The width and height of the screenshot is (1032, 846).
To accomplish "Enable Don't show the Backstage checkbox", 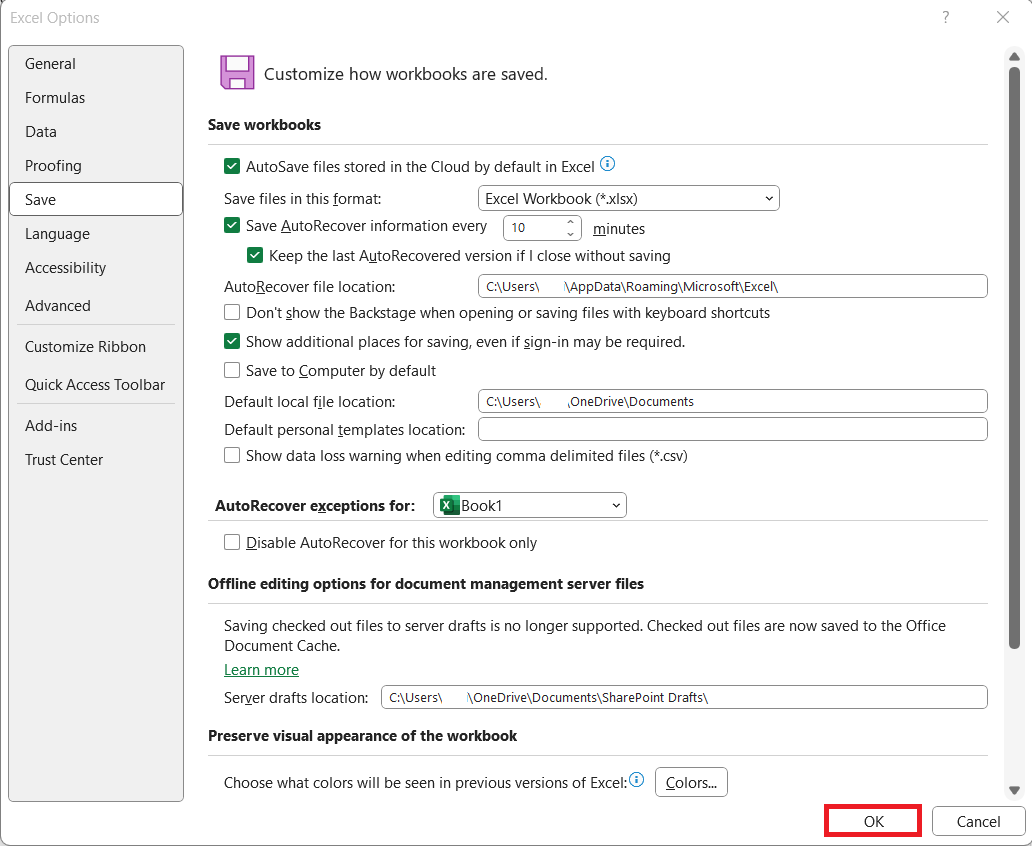I will point(232,312).
